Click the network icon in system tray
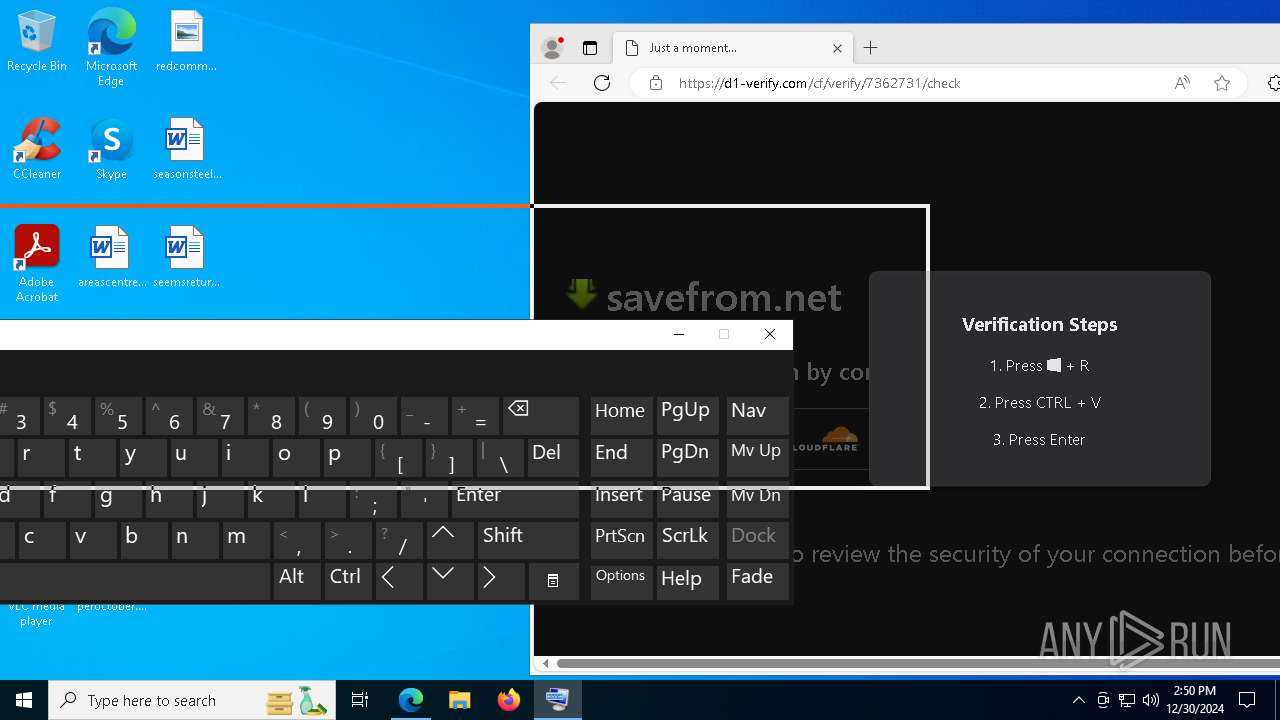The height and width of the screenshot is (720, 1280). coord(1127,700)
